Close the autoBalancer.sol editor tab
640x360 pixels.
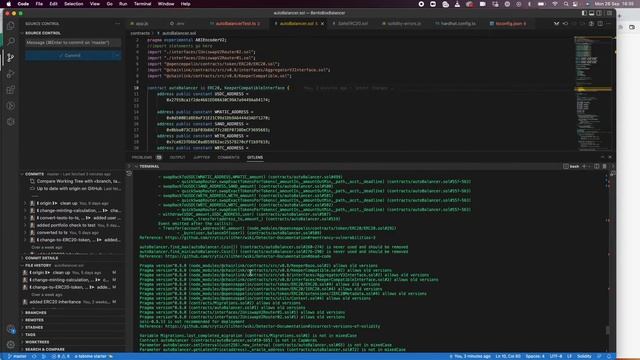pyautogui.click(x=322, y=24)
